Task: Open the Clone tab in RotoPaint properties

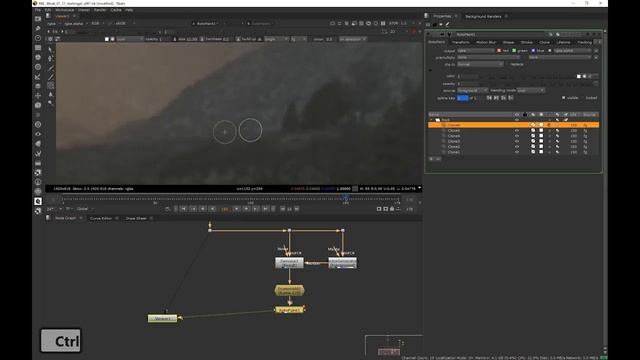Action: tap(544, 42)
